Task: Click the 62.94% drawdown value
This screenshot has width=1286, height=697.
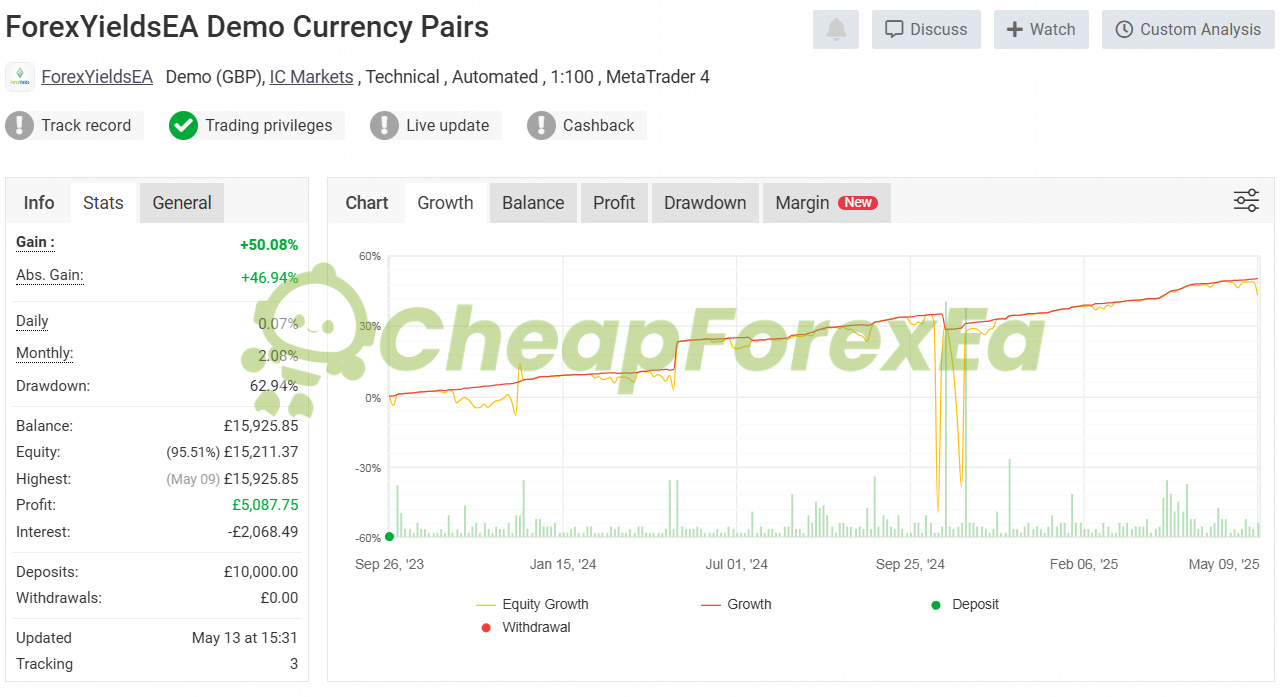Action: 274,386
